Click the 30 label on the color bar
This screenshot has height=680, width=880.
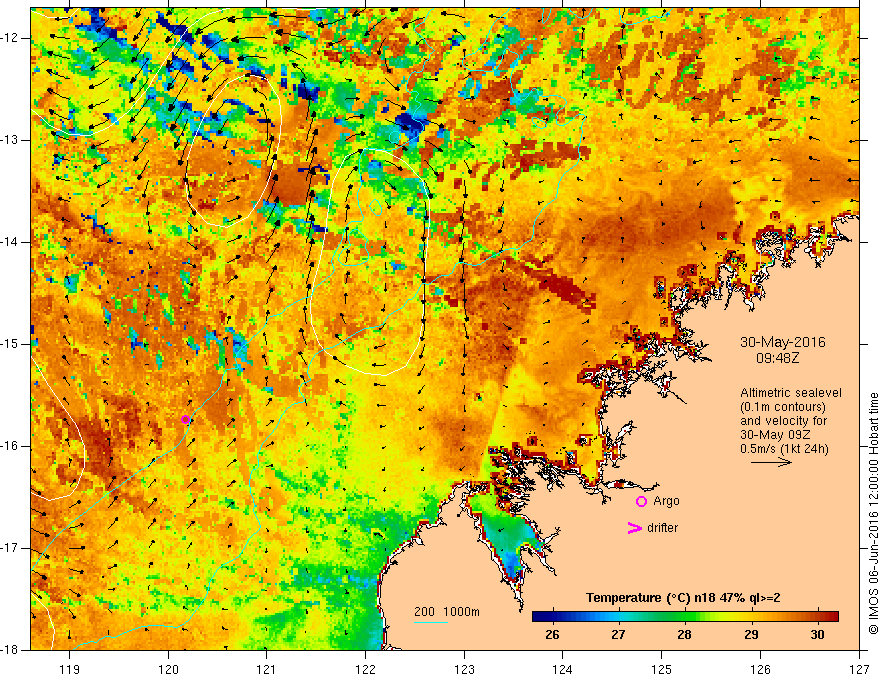point(817,635)
